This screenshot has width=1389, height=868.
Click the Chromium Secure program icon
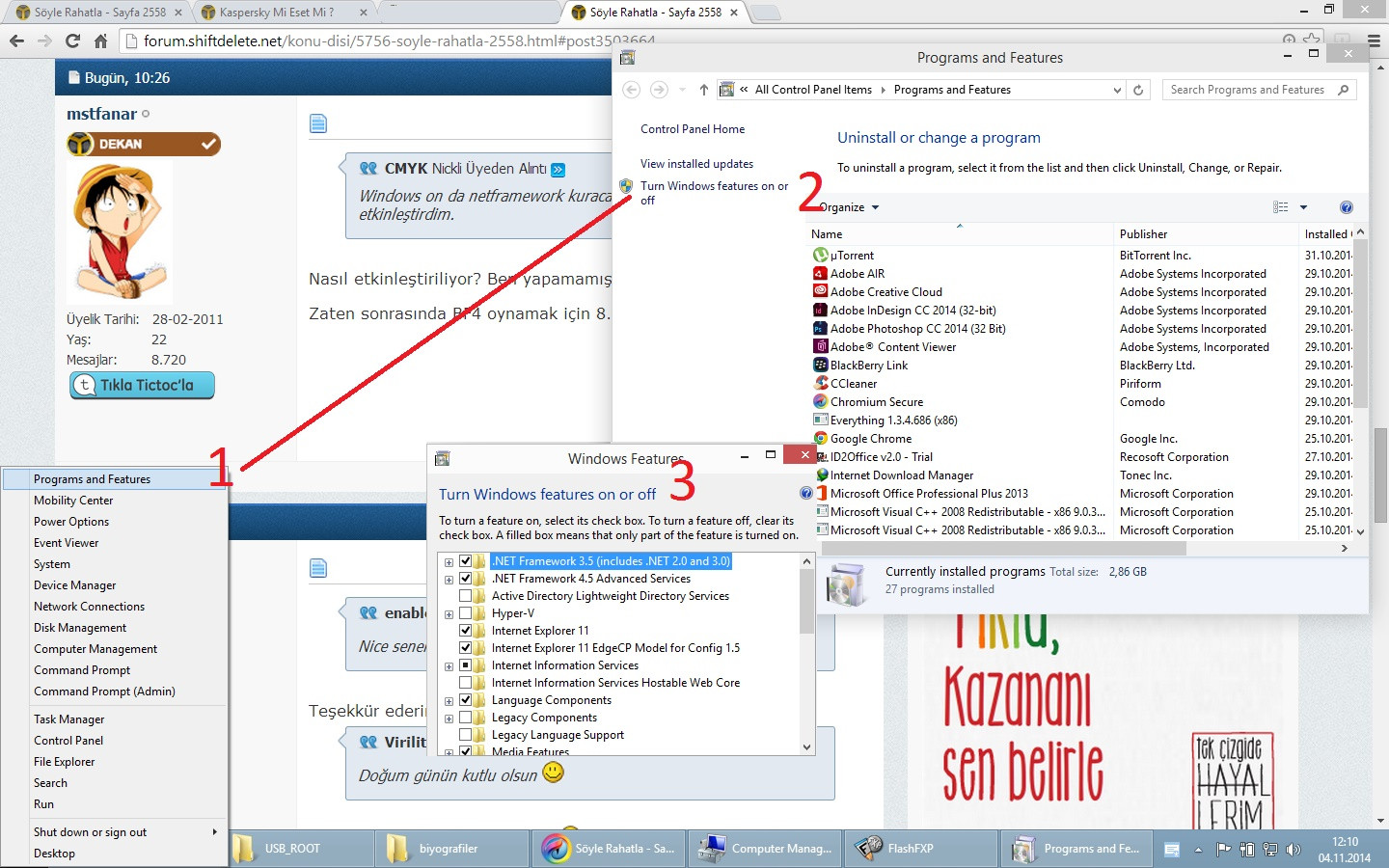(821, 402)
